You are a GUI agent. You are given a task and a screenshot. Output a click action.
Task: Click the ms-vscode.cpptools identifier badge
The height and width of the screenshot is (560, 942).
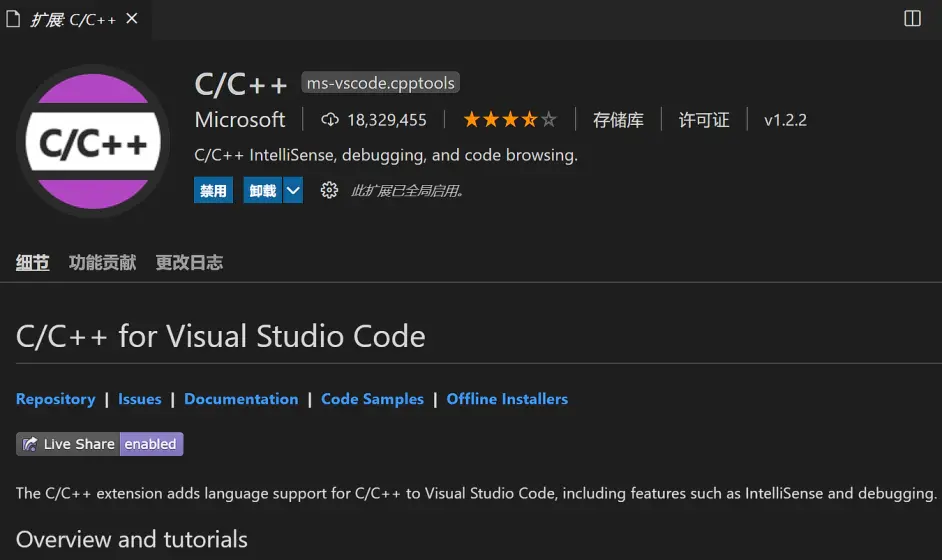click(x=380, y=83)
